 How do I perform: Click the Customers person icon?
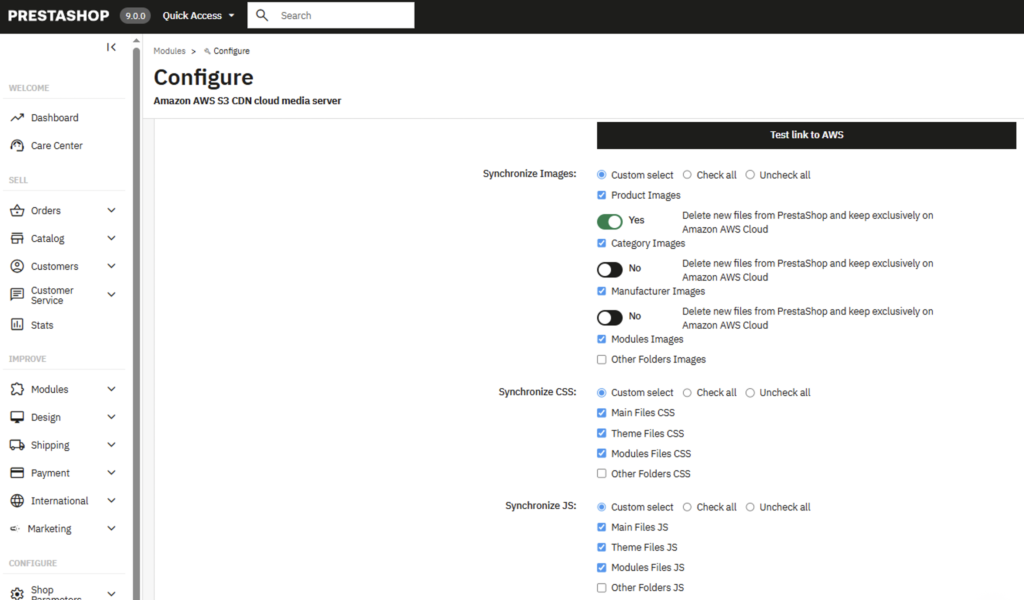17,266
